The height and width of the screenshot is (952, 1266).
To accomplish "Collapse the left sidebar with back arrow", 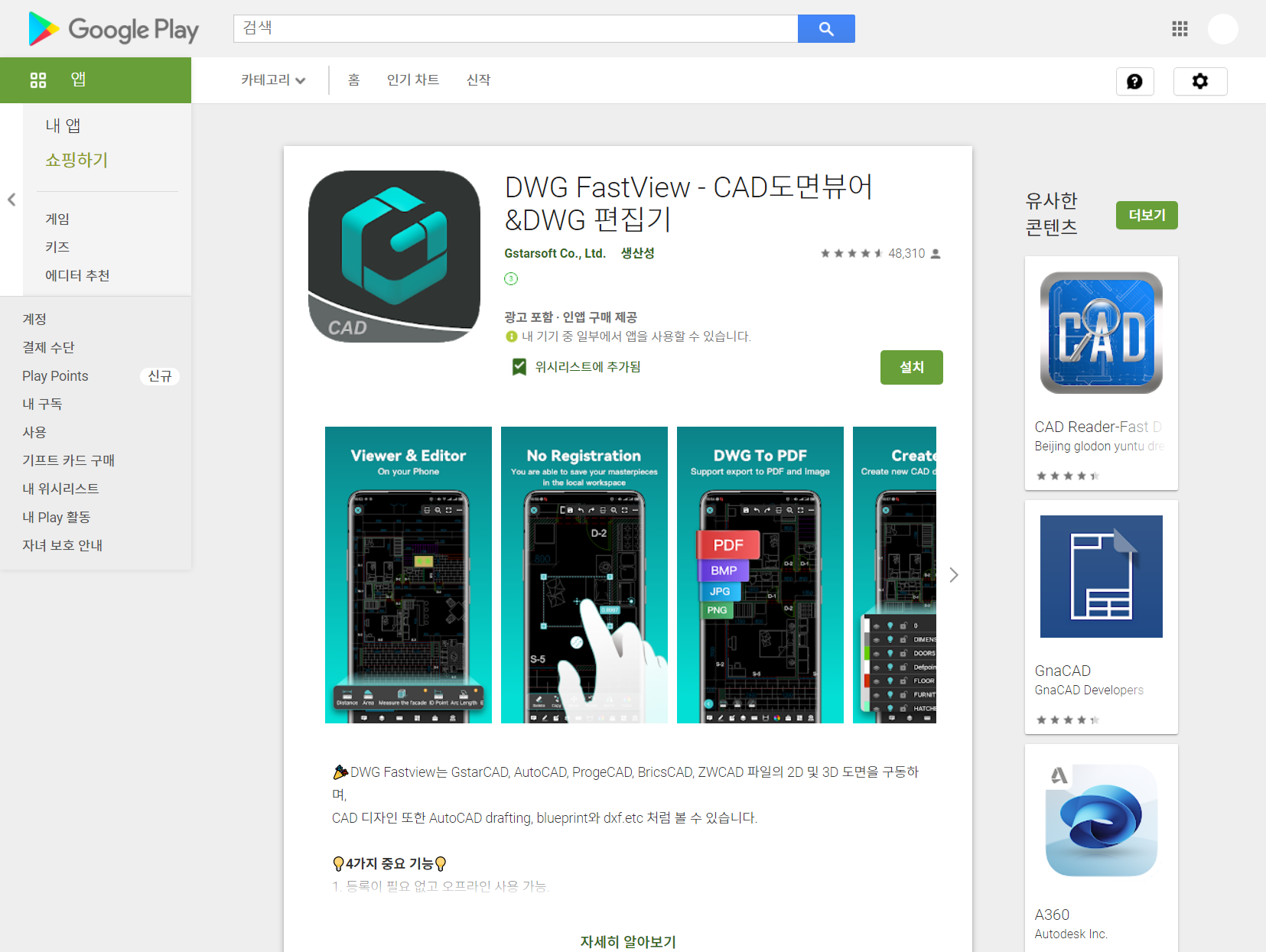I will [x=11, y=200].
